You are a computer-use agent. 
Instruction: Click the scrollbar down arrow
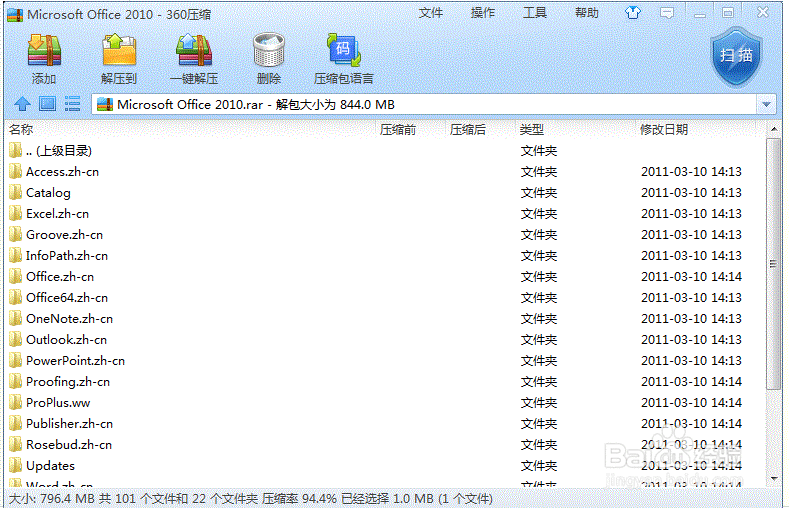pyautogui.click(x=774, y=478)
